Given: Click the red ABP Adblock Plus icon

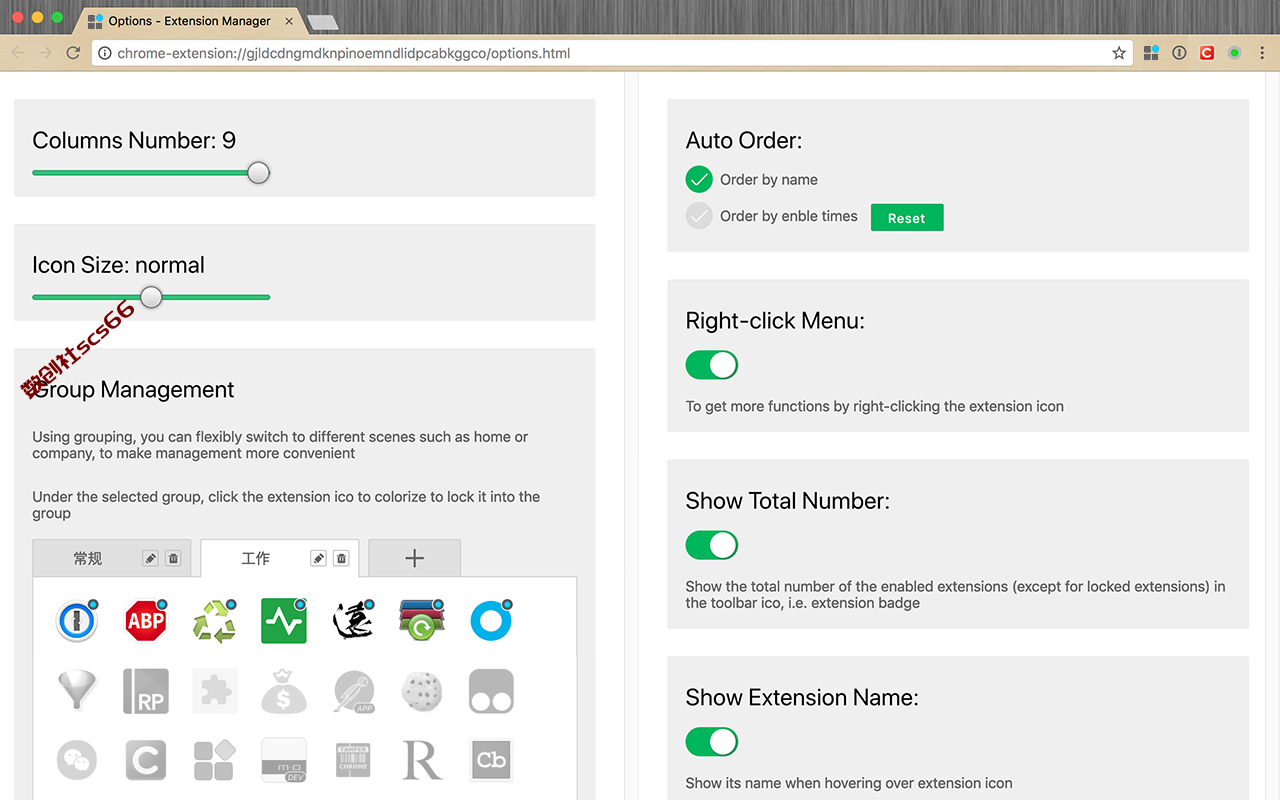Looking at the screenshot, I should [x=146, y=621].
